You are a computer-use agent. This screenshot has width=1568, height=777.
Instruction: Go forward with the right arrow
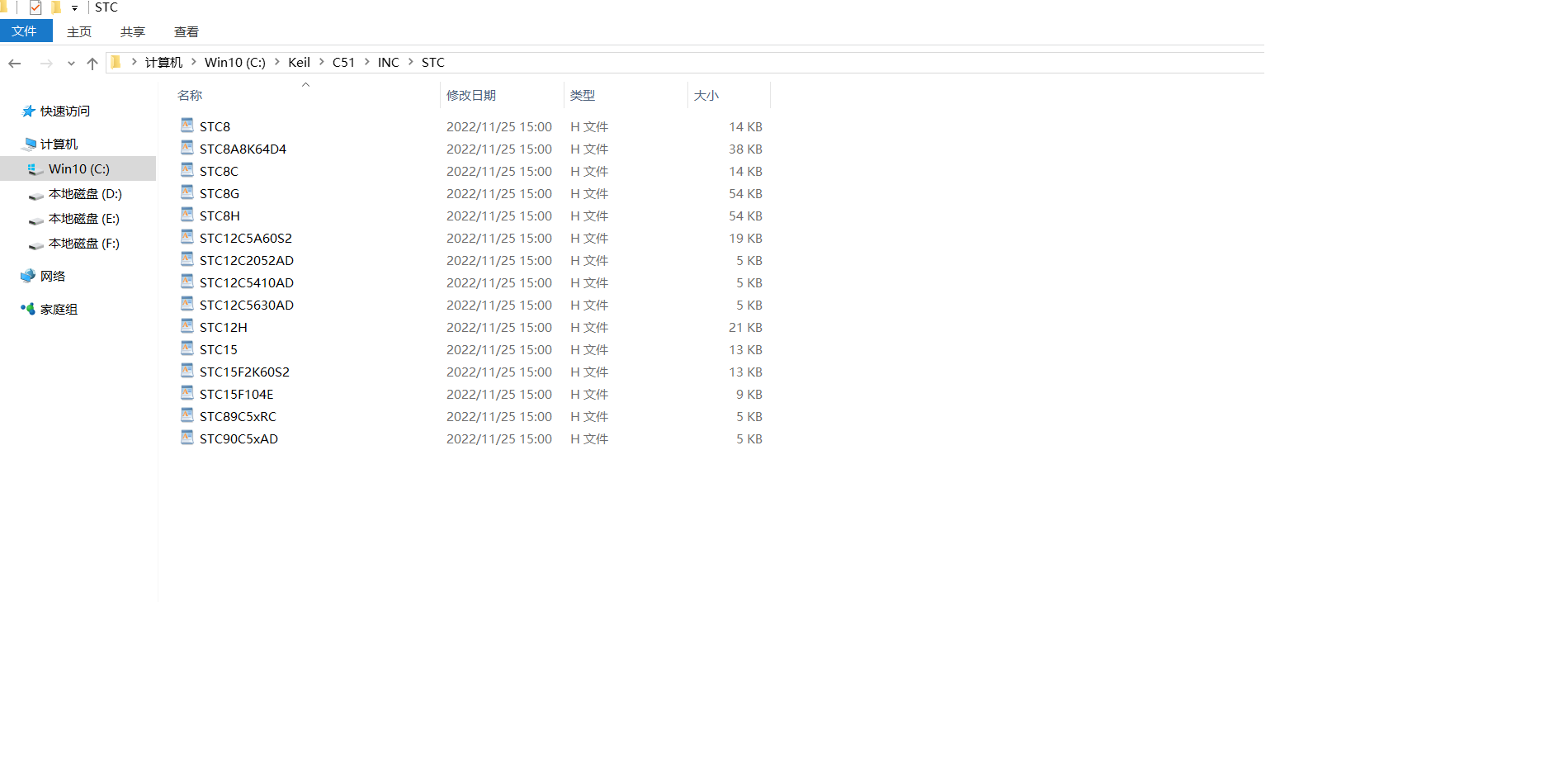[46, 63]
